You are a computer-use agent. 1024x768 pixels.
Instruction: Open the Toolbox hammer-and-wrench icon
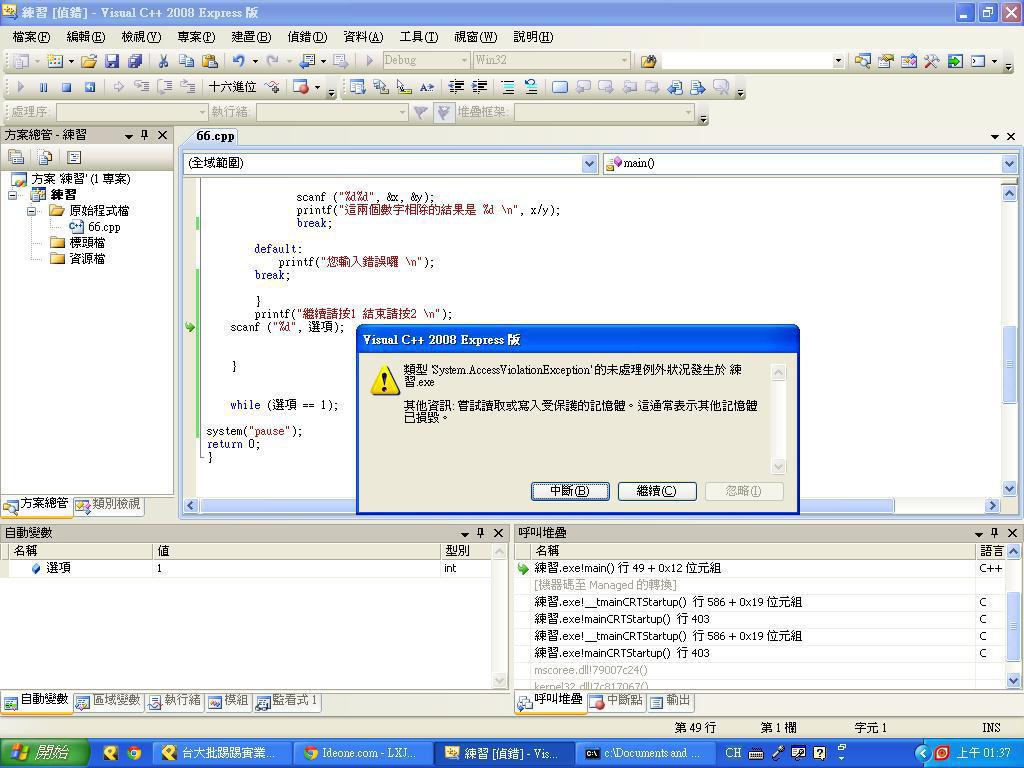[931, 61]
